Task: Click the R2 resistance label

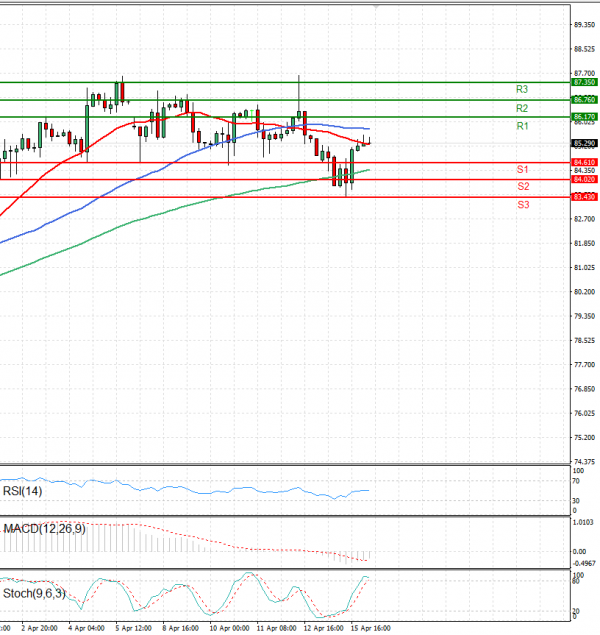Action: tap(522, 108)
